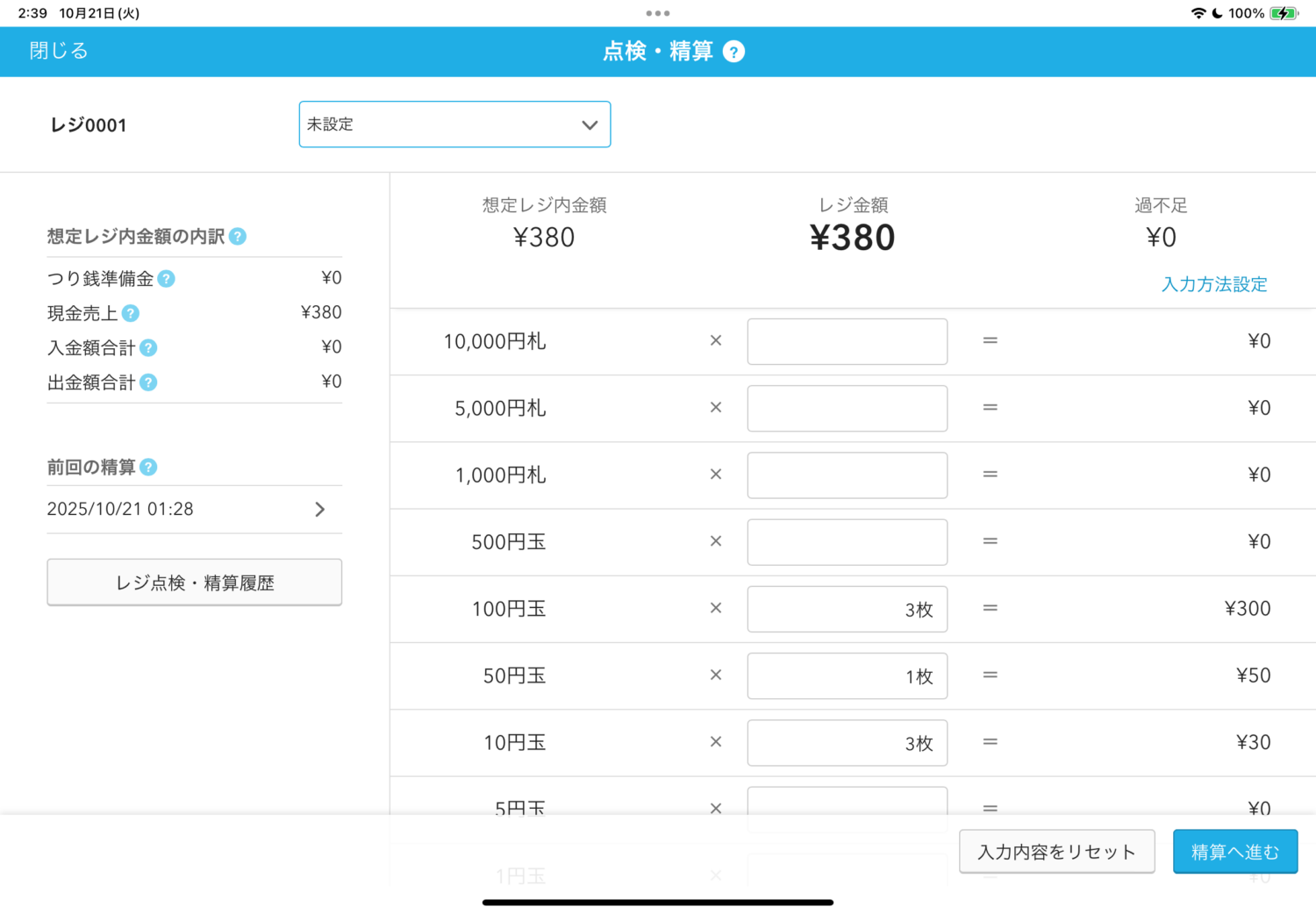Tap the 1,000円札 count field

pos(847,475)
